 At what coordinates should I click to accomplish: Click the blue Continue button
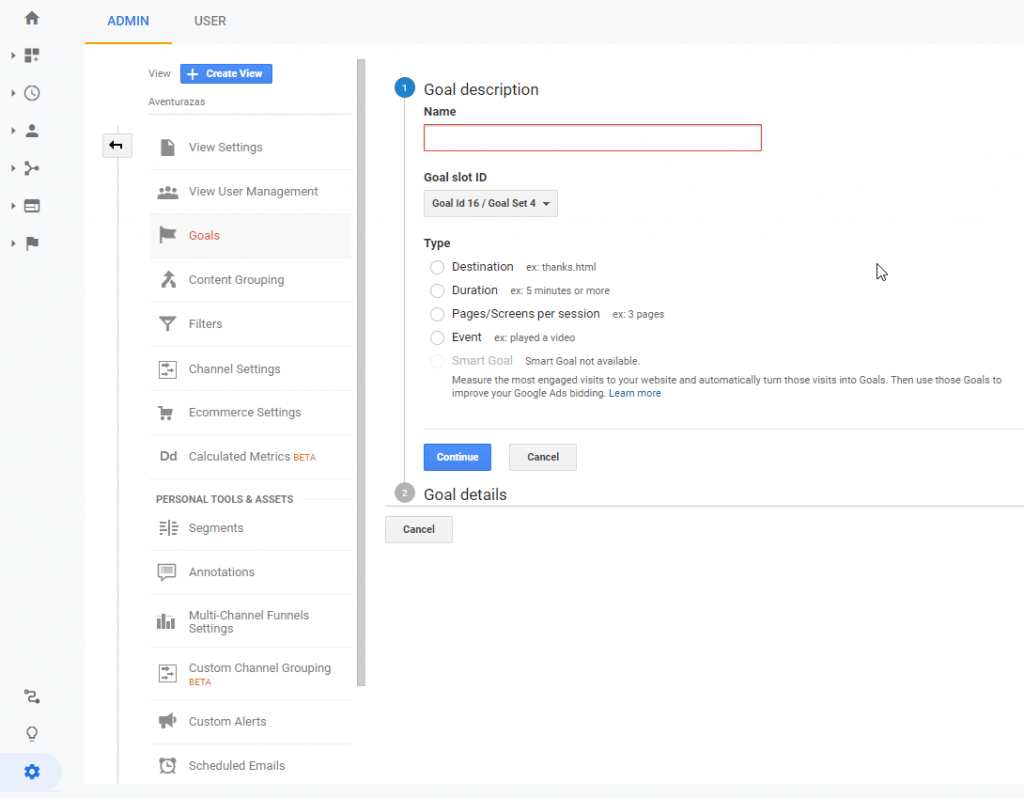[x=457, y=457]
